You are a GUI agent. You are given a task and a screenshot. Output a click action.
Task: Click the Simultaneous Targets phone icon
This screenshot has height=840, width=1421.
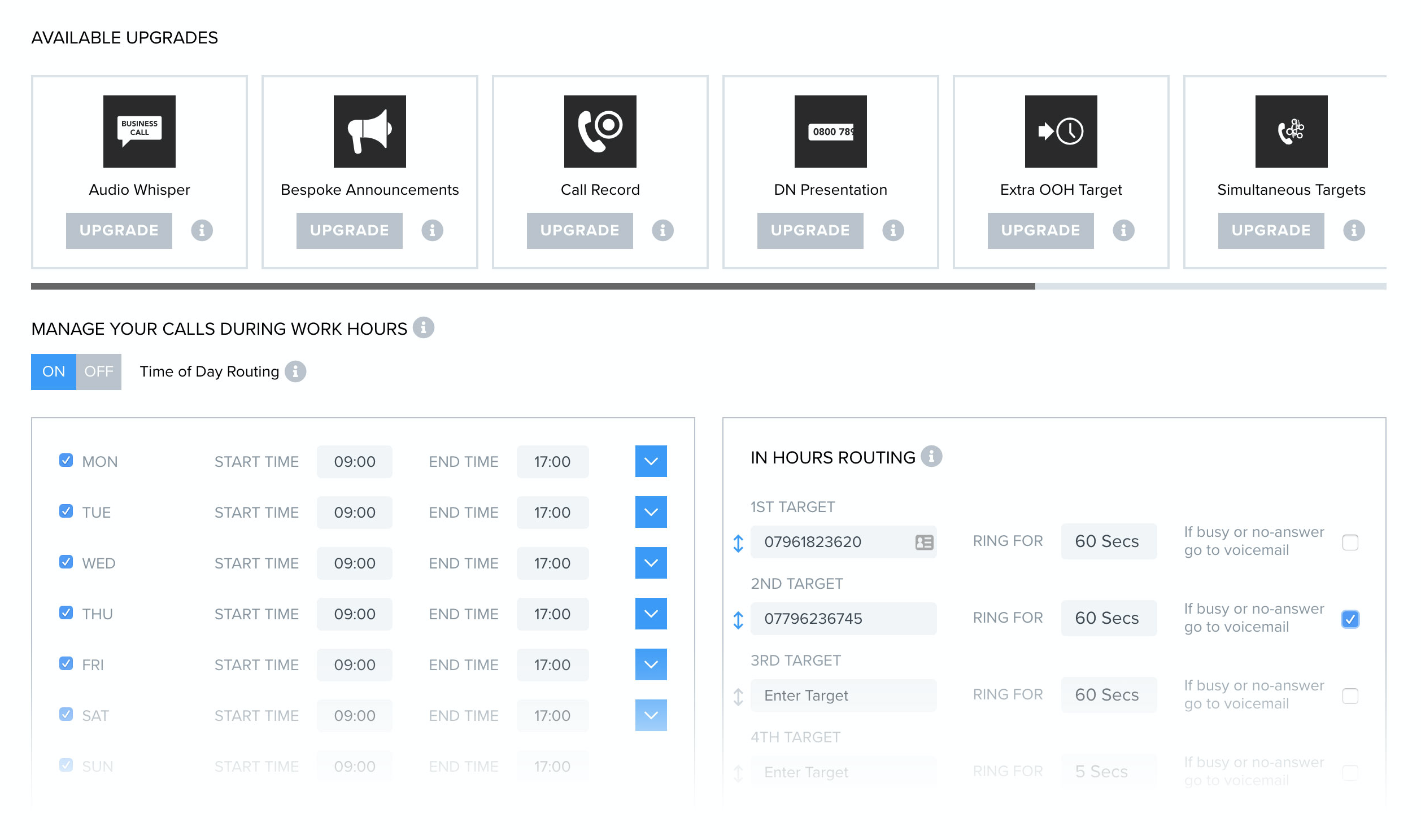[x=1291, y=132]
